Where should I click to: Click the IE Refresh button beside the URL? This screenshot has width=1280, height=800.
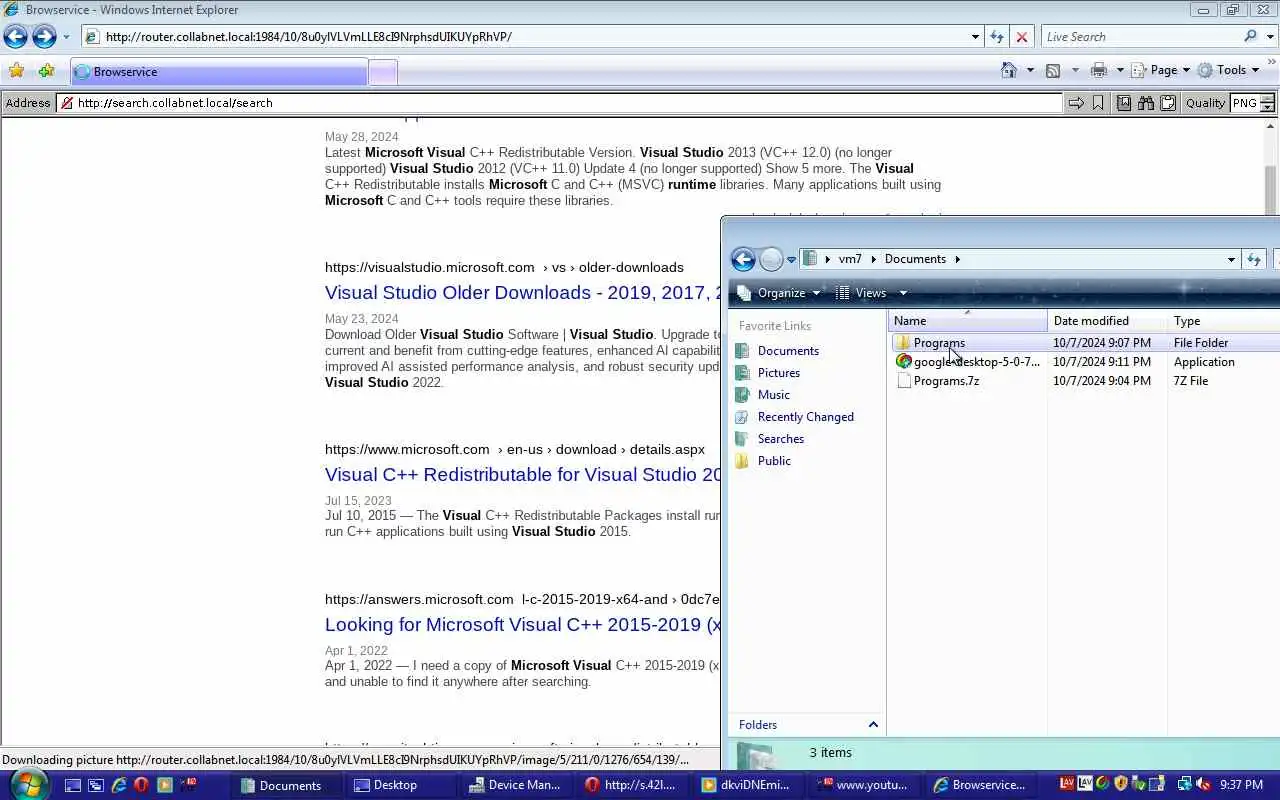click(x=997, y=37)
